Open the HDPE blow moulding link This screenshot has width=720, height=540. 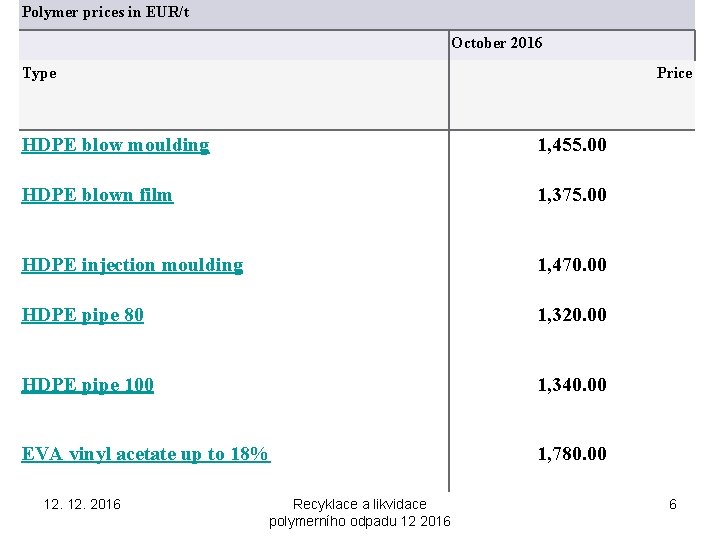[115, 145]
